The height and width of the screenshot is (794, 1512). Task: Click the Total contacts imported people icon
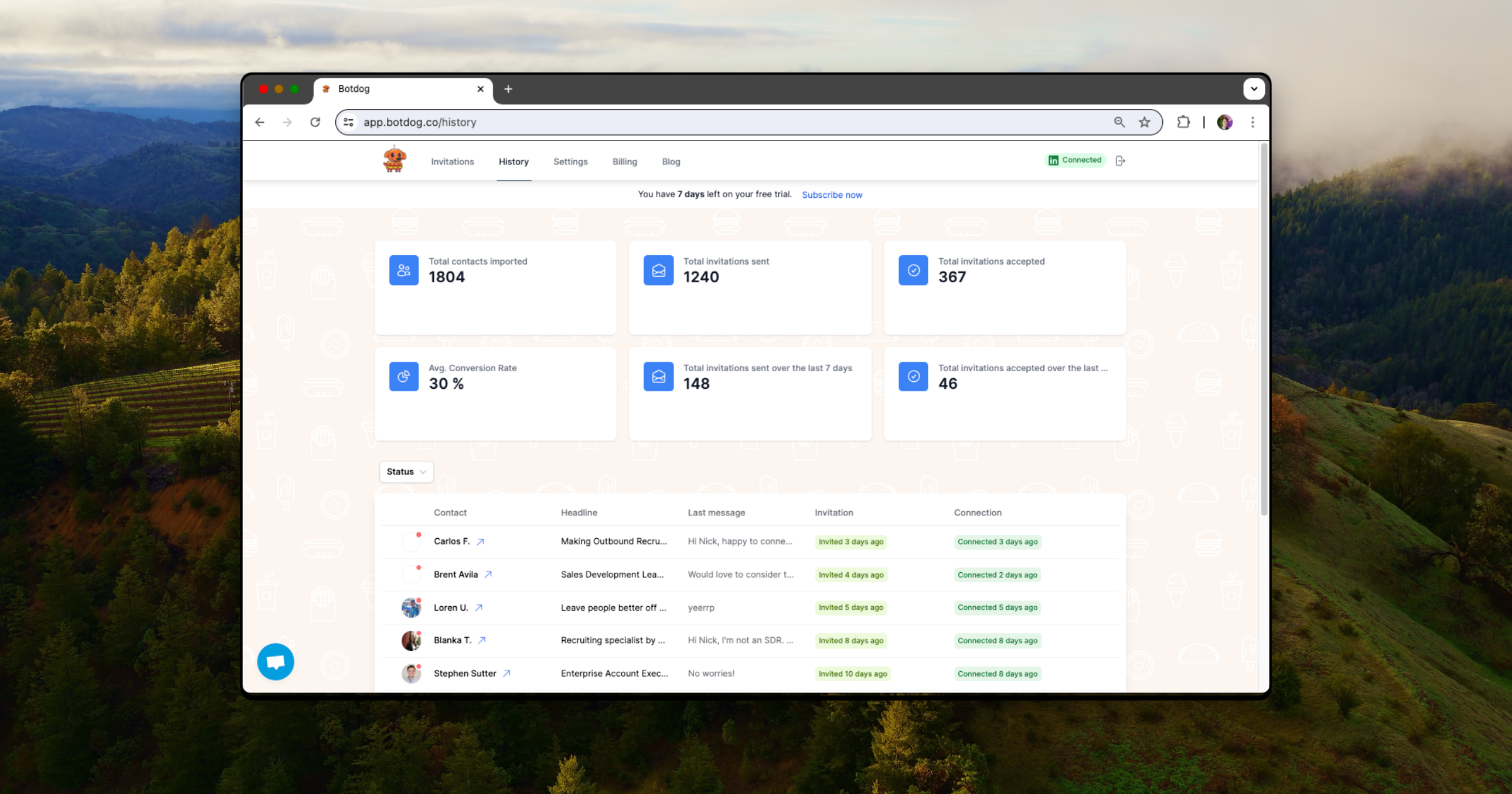point(404,270)
